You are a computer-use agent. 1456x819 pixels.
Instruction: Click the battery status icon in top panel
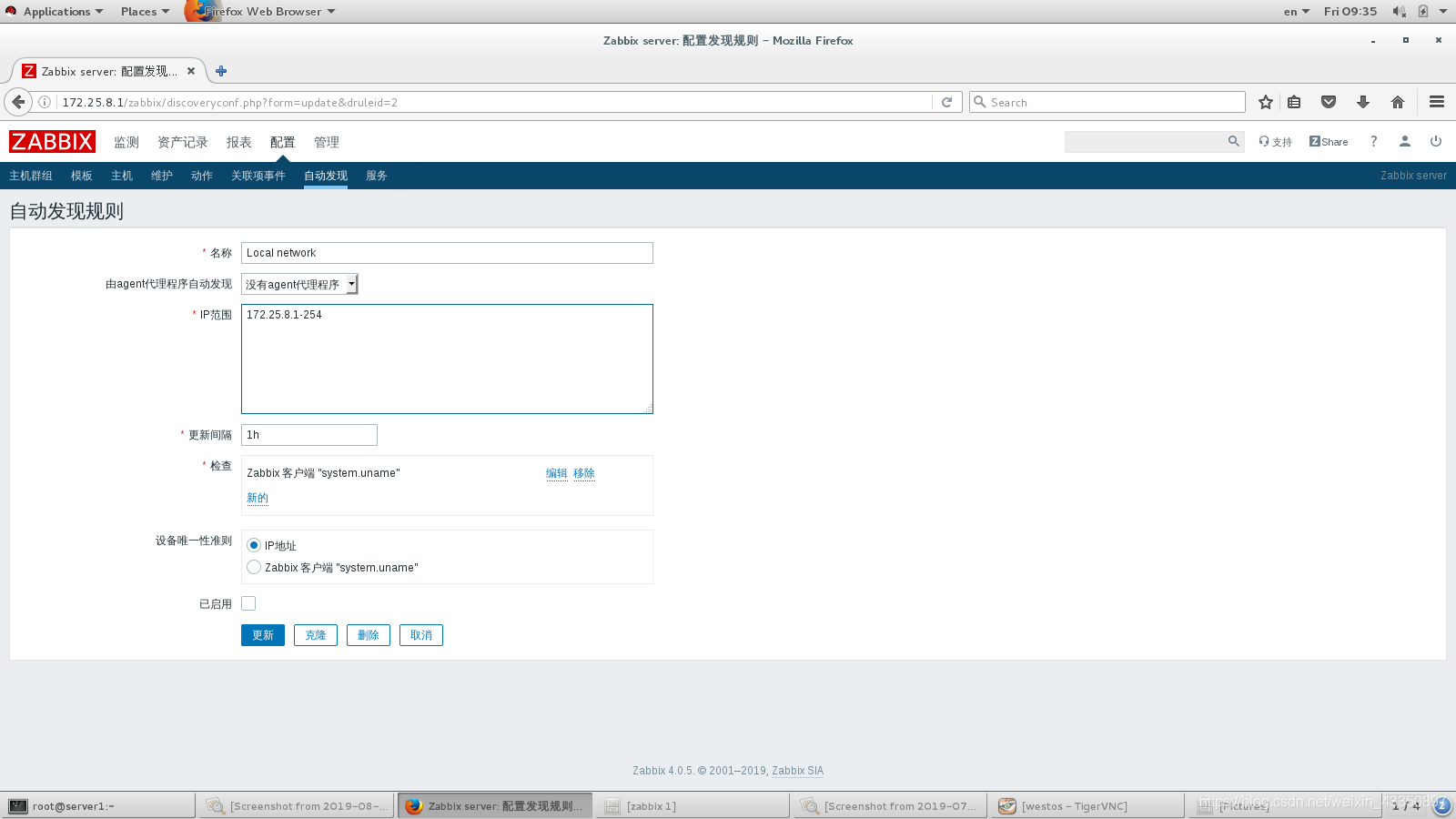(1422, 11)
